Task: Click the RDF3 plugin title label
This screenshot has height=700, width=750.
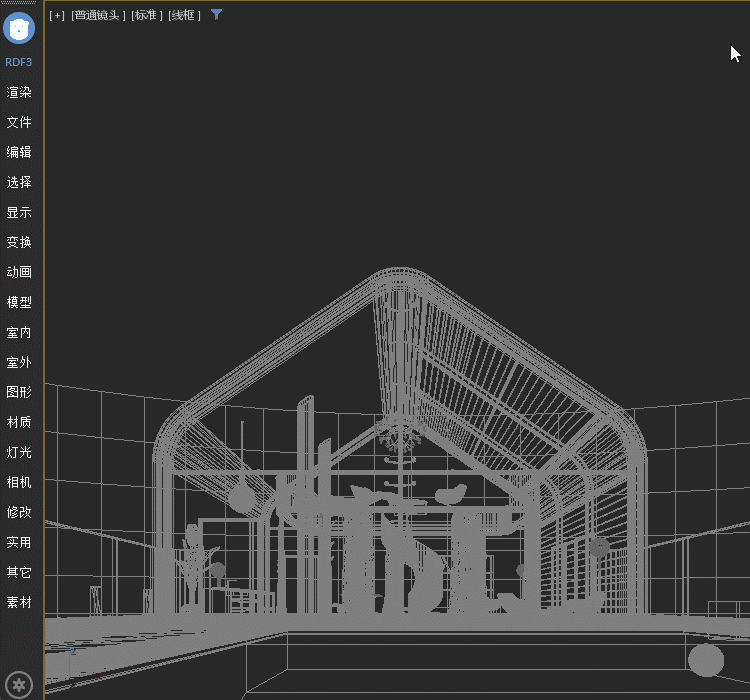Action: 19,62
